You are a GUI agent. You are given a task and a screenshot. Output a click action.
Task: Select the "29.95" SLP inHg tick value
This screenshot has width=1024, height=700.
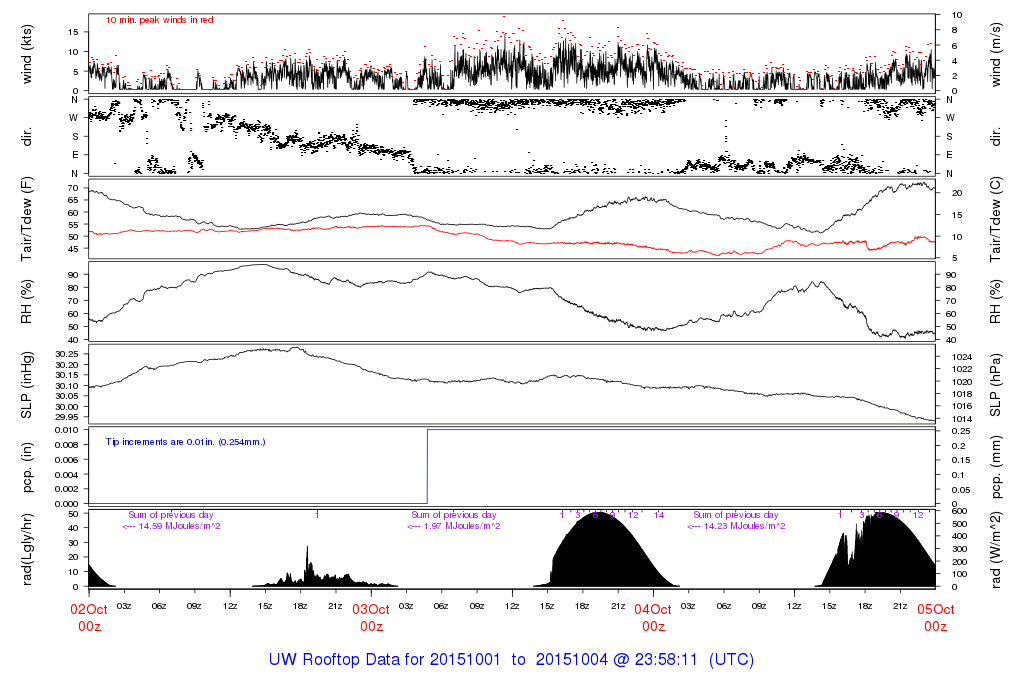coord(67,417)
